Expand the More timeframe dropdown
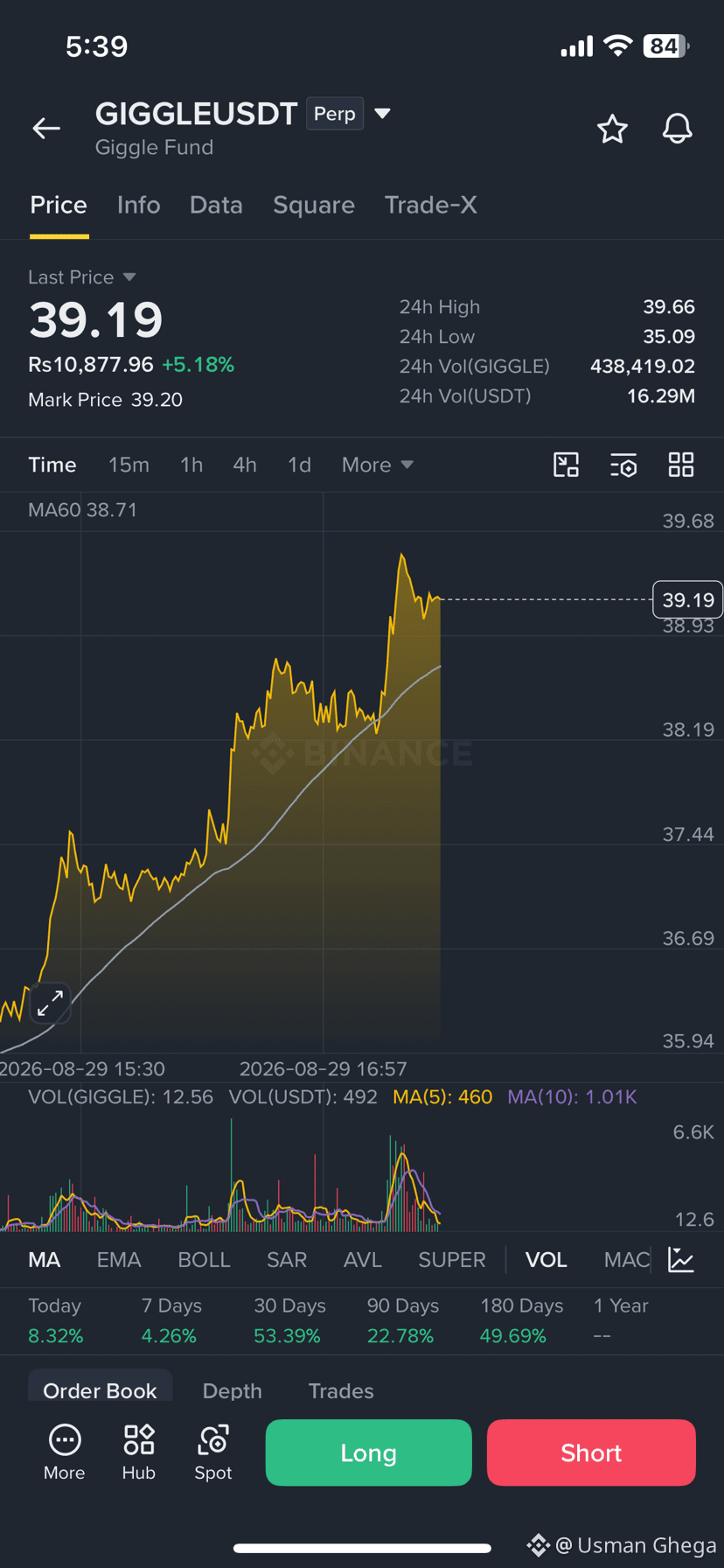Screen dimensions: 724x1568 point(377,465)
